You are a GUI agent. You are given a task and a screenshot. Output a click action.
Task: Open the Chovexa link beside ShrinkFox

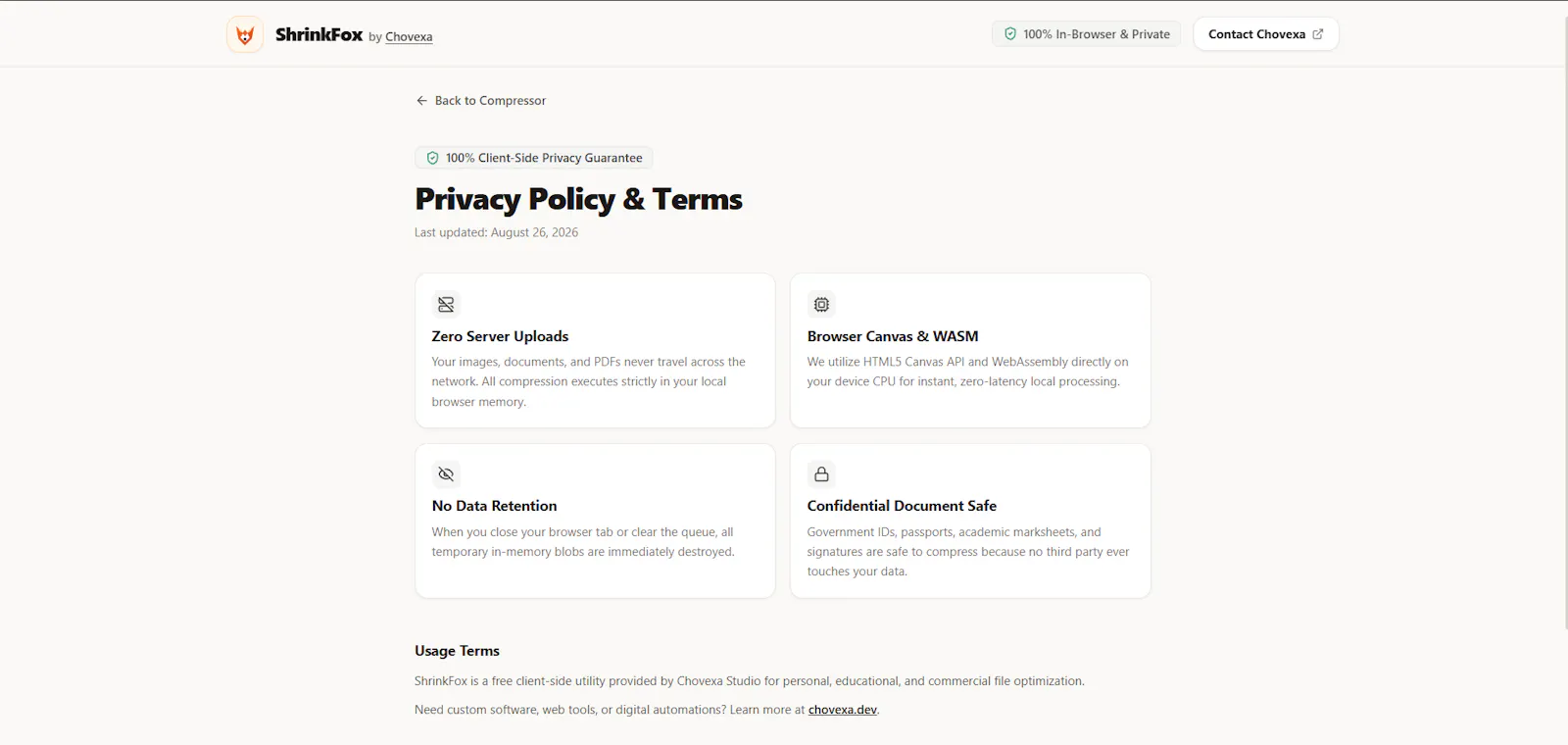click(409, 37)
